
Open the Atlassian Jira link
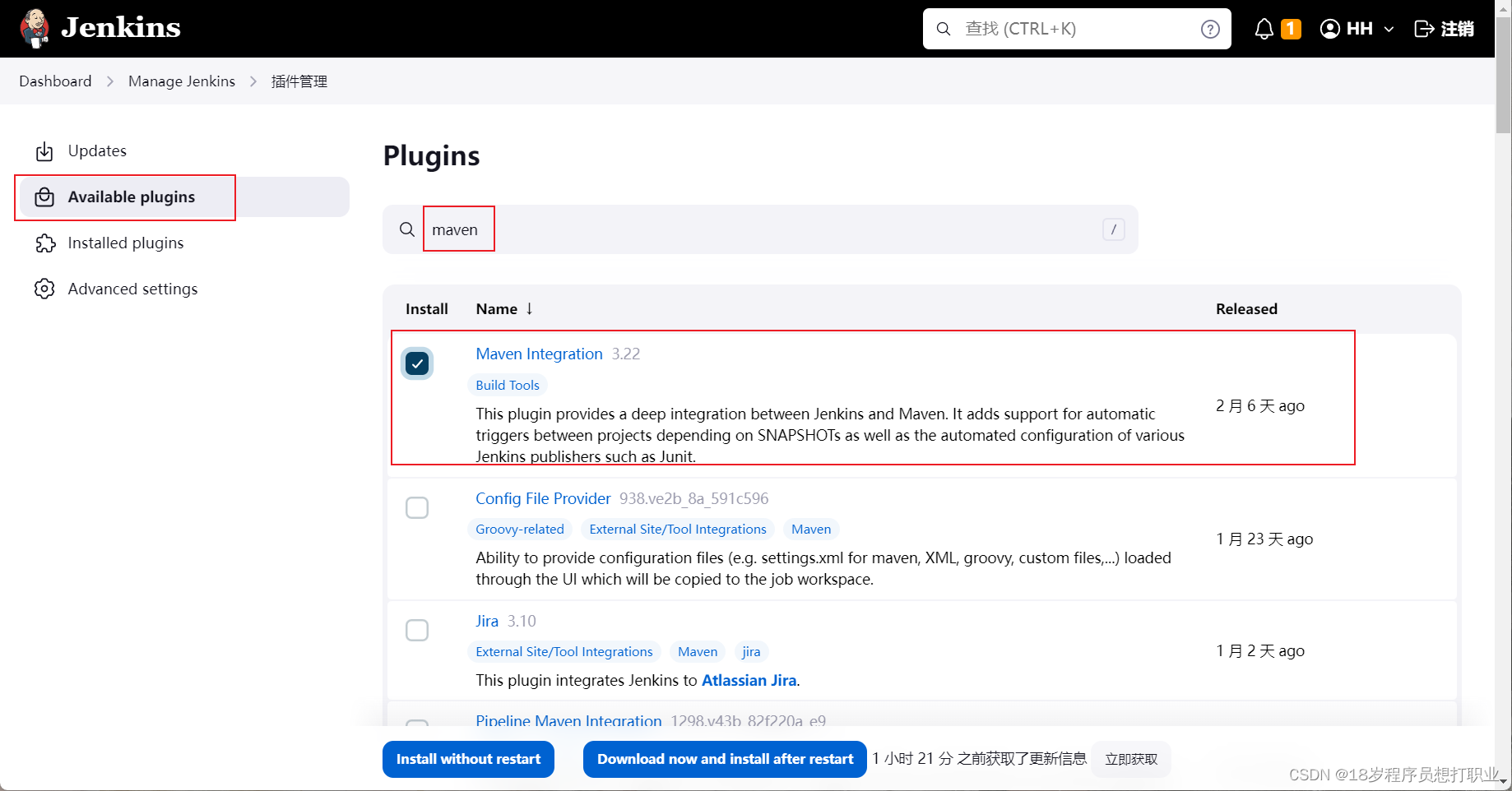coord(749,680)
